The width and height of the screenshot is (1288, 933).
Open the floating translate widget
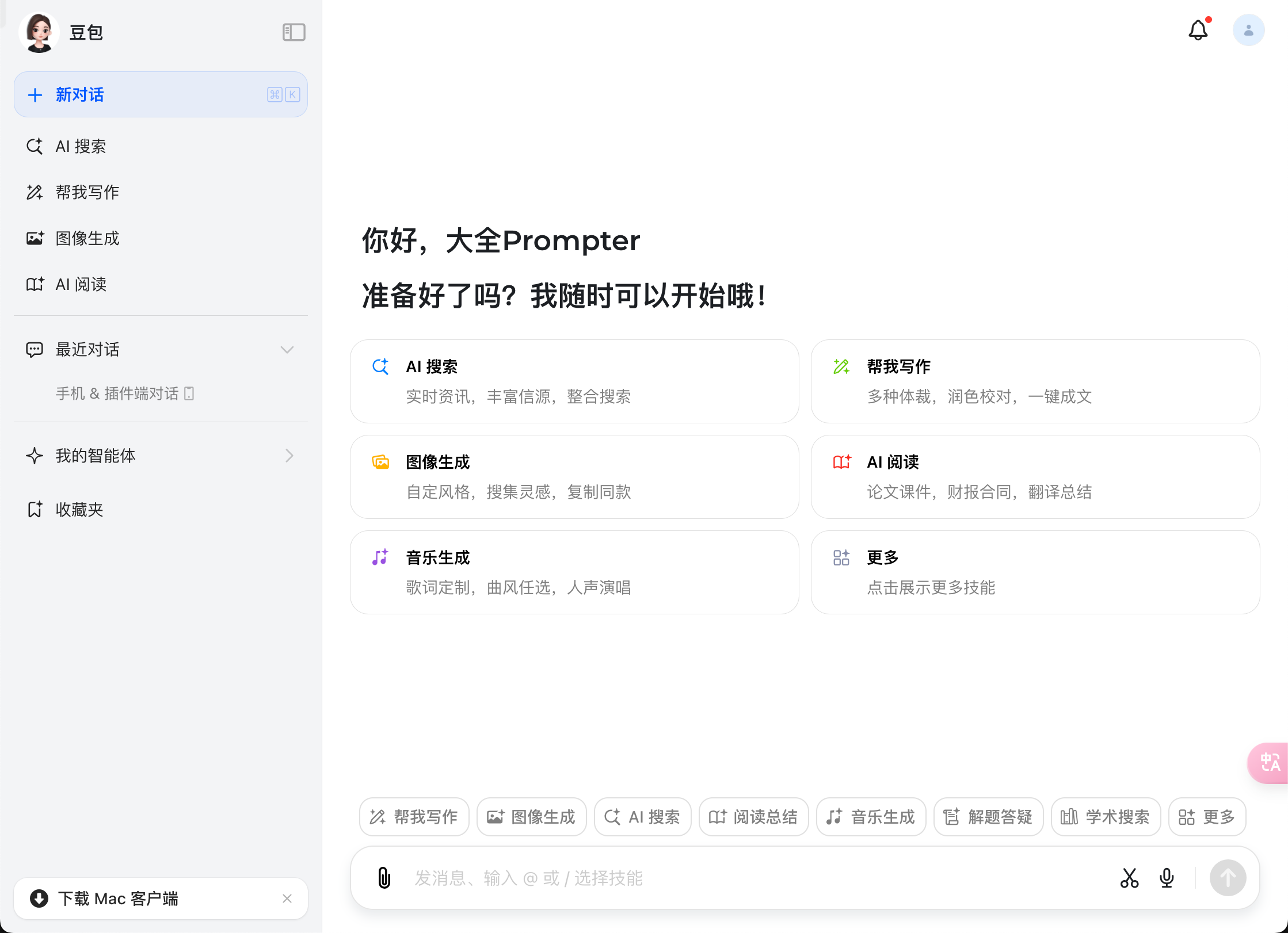(x=1269, y=763)
